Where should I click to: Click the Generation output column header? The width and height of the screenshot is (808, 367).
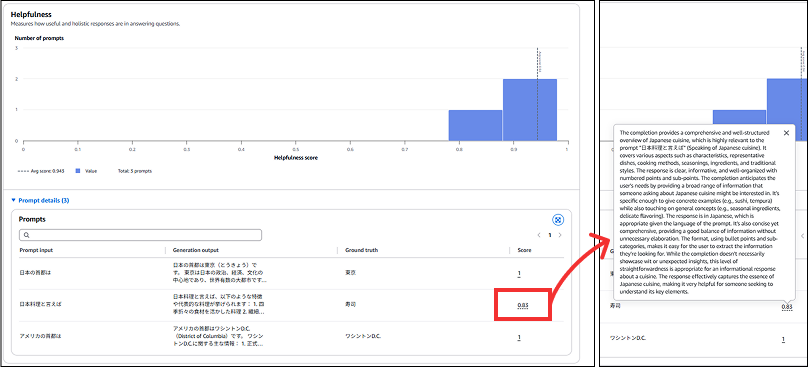(x=195, y=250)
